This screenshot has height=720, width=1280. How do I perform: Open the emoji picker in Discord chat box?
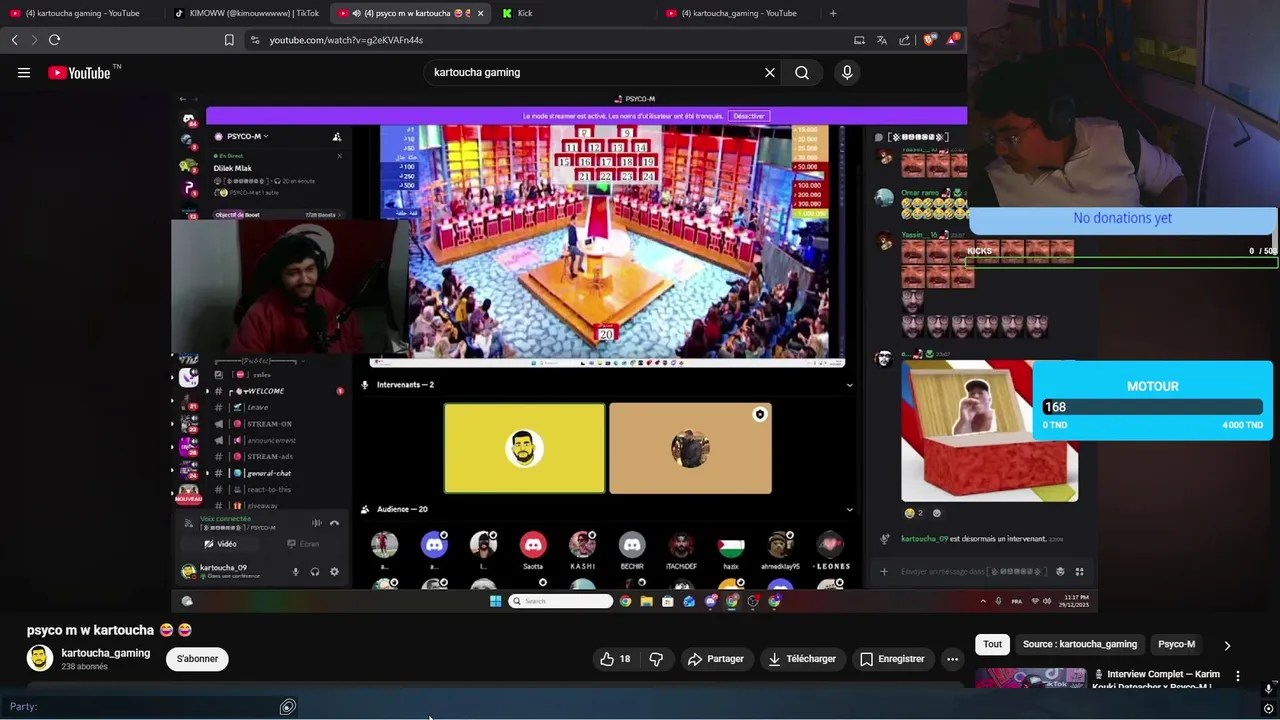click(1060, 571)
